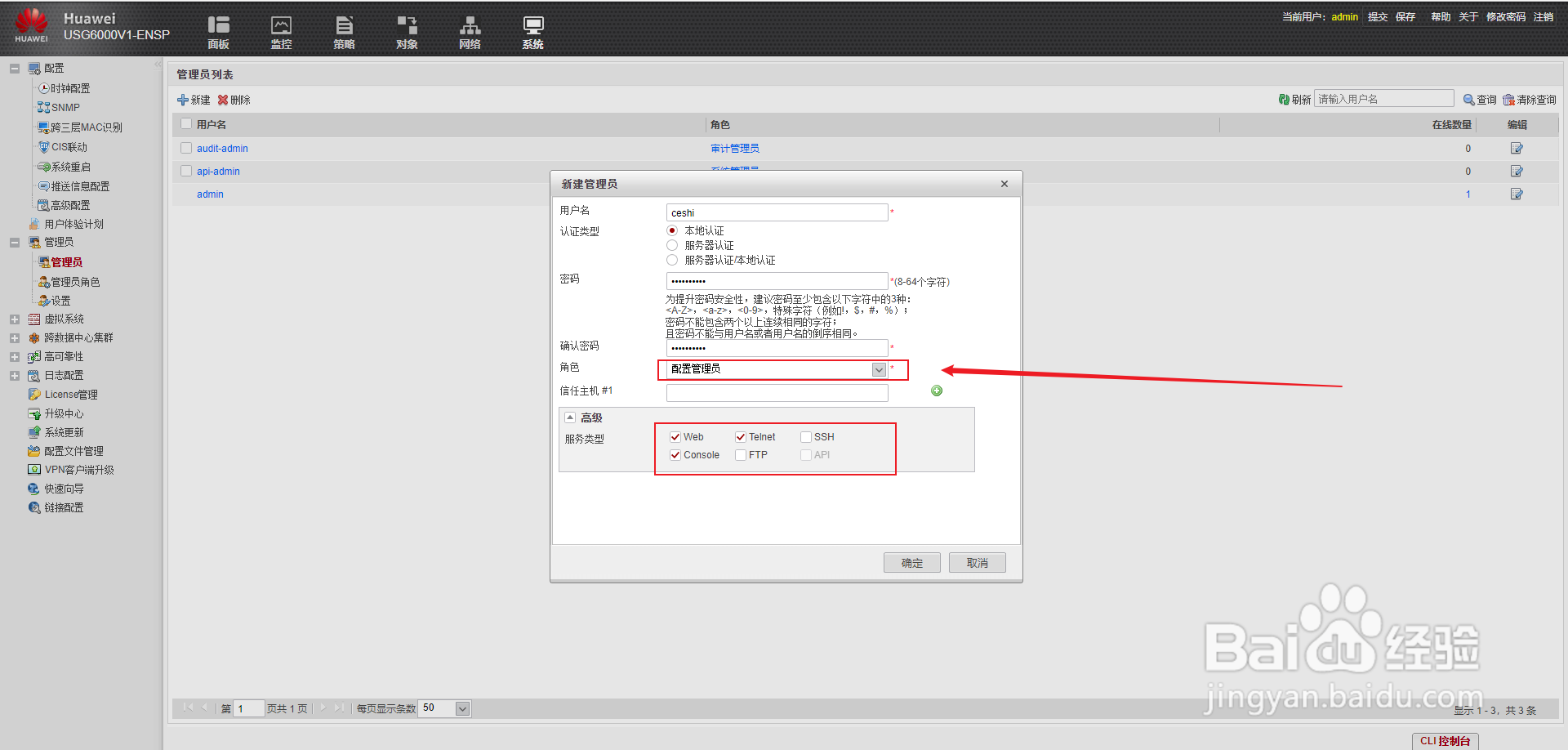Click the edit icon for admin user
1568x750 pixels.
click(1517, 194)
